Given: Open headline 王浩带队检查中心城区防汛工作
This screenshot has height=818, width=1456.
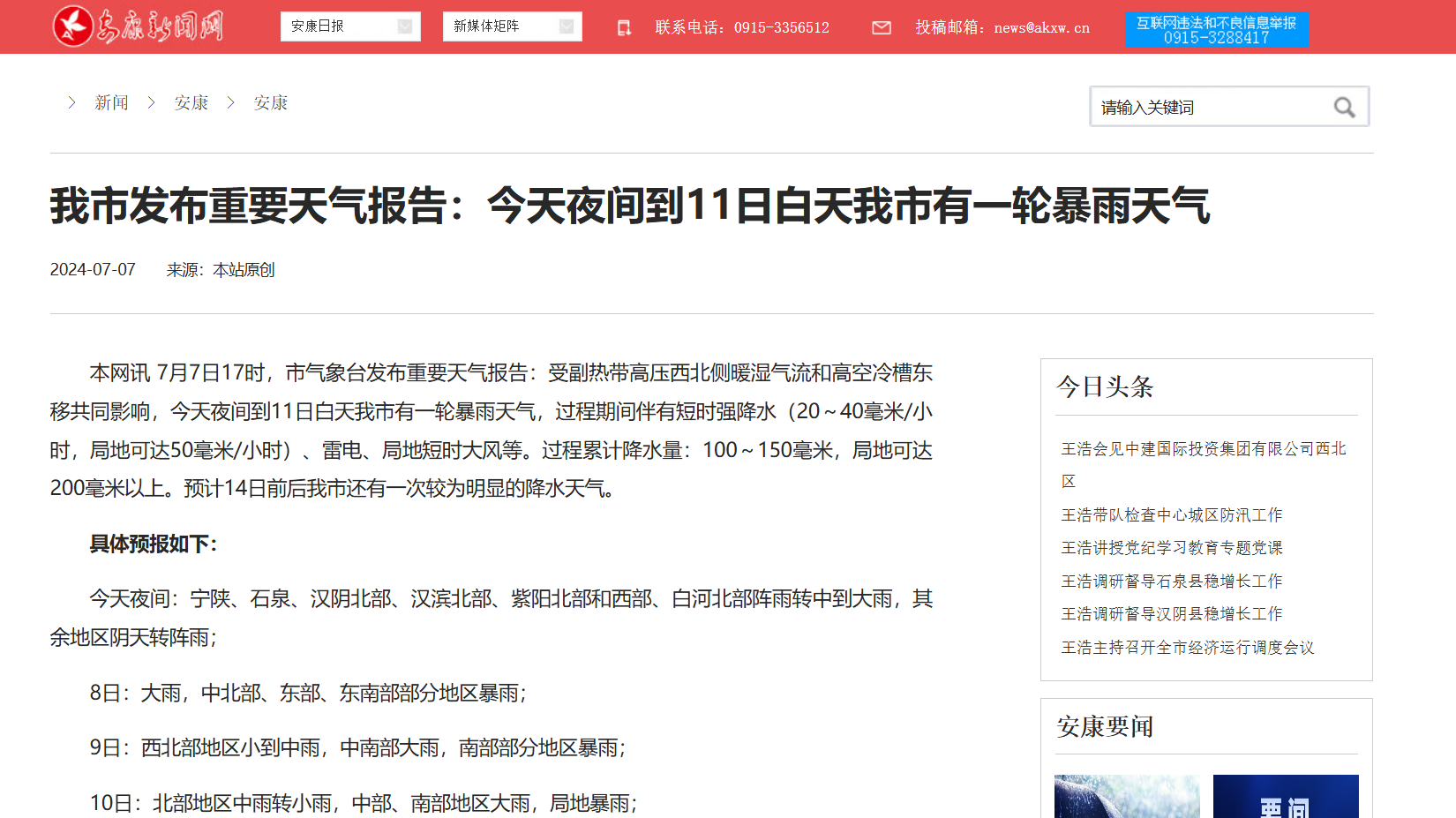Looking at the screenshot, I should click(x=1171, y=515).
